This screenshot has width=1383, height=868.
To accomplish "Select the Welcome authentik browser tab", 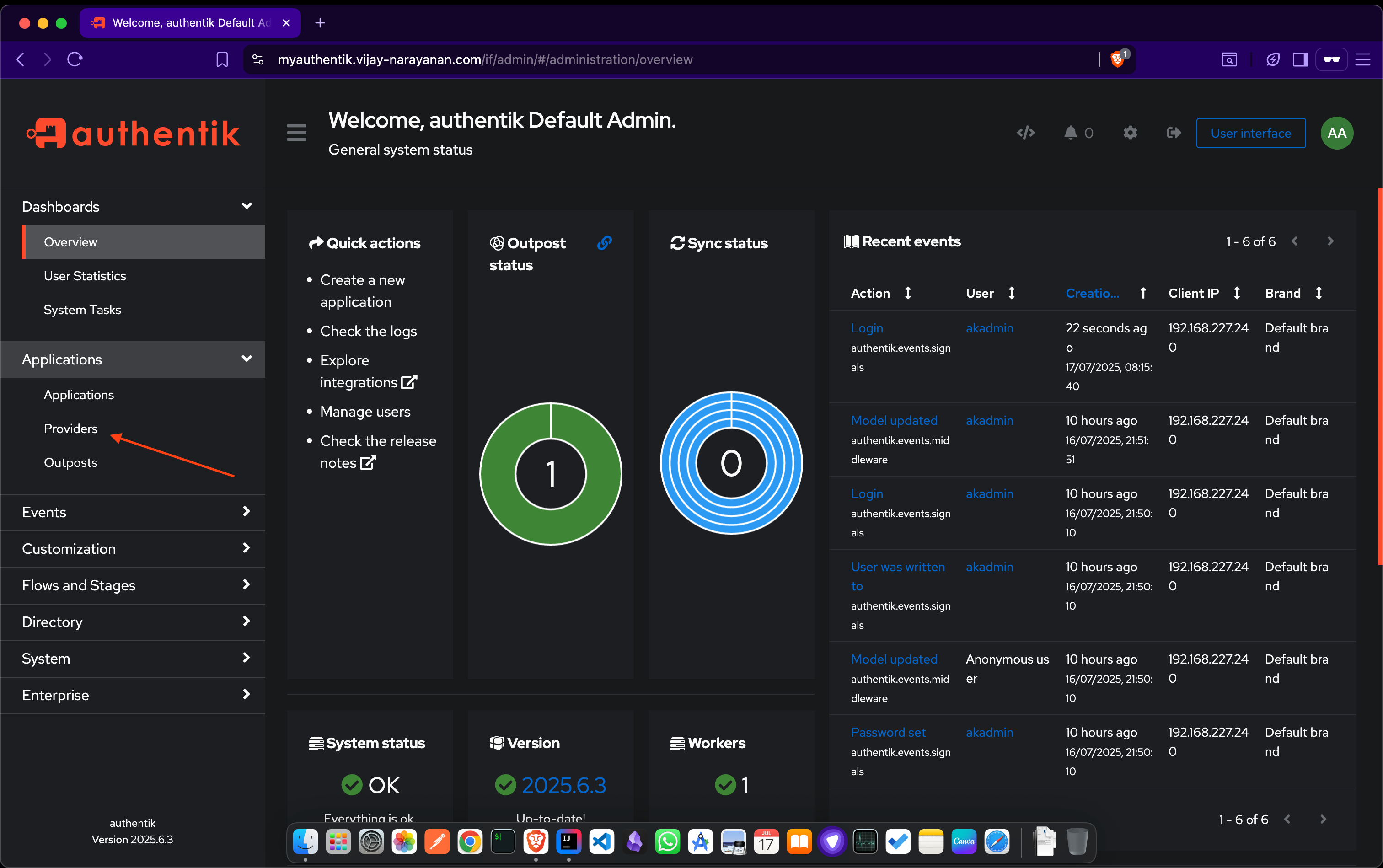I will 189,23.
